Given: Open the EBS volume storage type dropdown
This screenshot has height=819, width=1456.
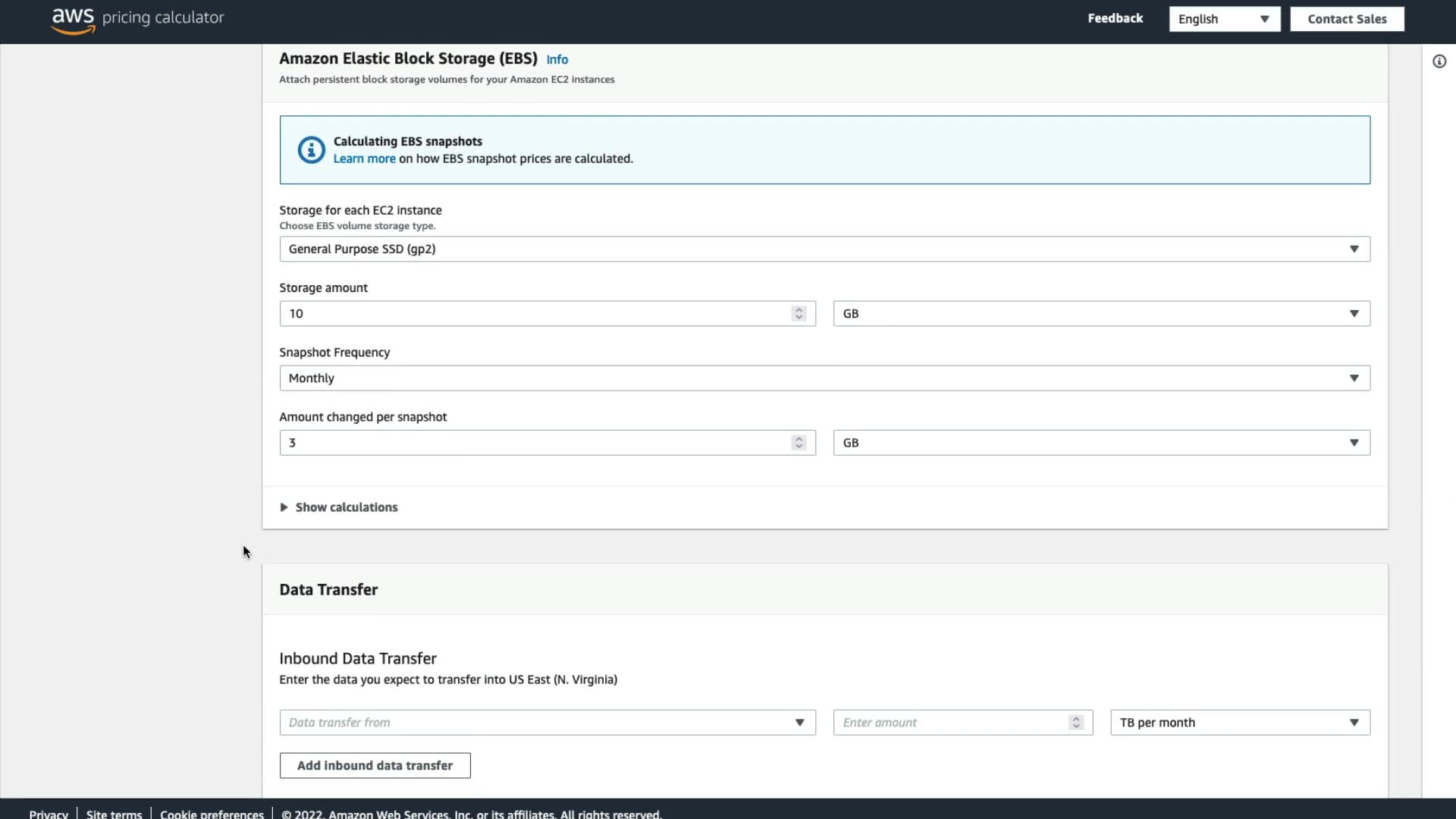Looking at the screenshot, I should point(824,249).
